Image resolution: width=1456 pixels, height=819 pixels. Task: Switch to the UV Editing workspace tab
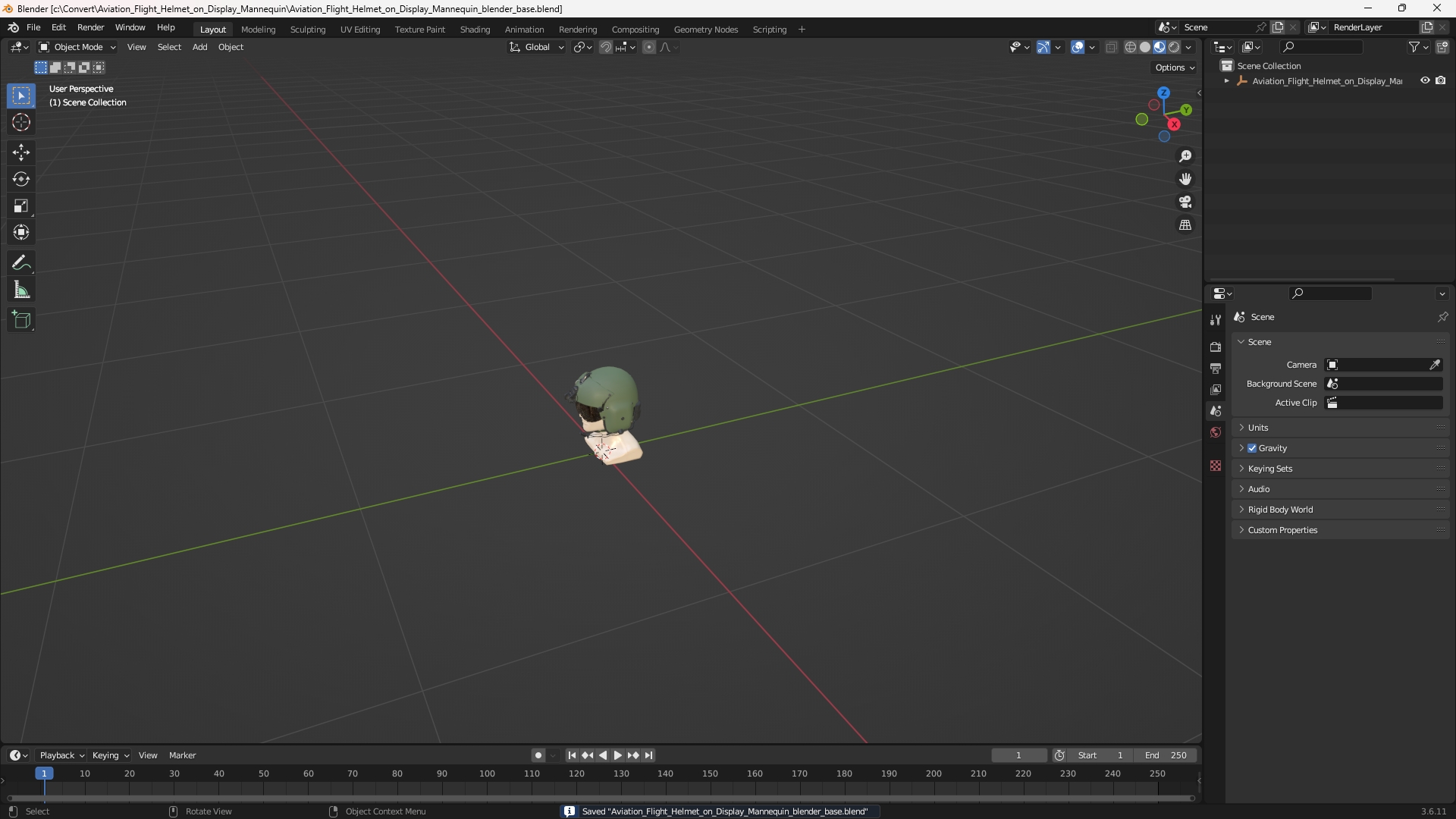click(x=360, y=30)
